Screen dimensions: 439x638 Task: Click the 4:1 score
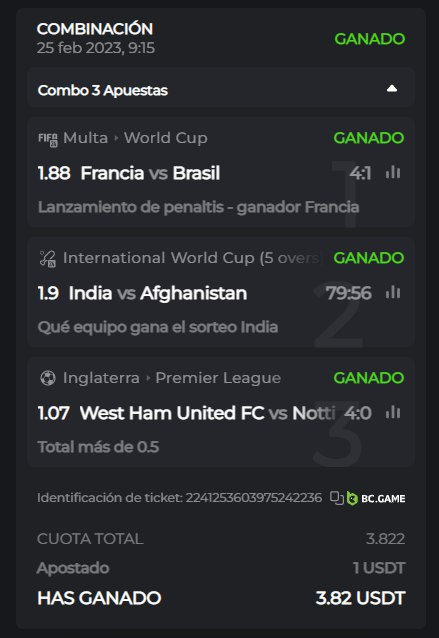pos(360,173)
